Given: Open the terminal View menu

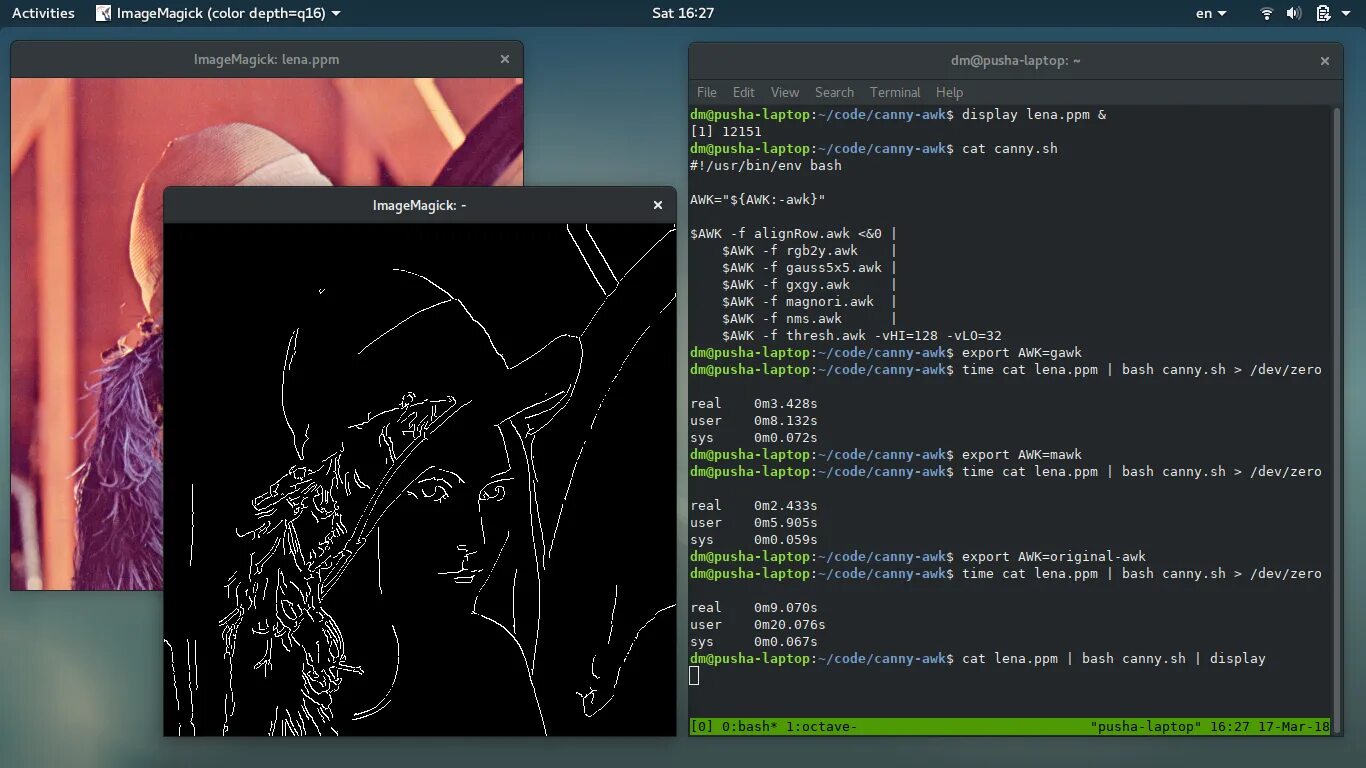Looking at the screenshot, I should [x=785, y=92].
